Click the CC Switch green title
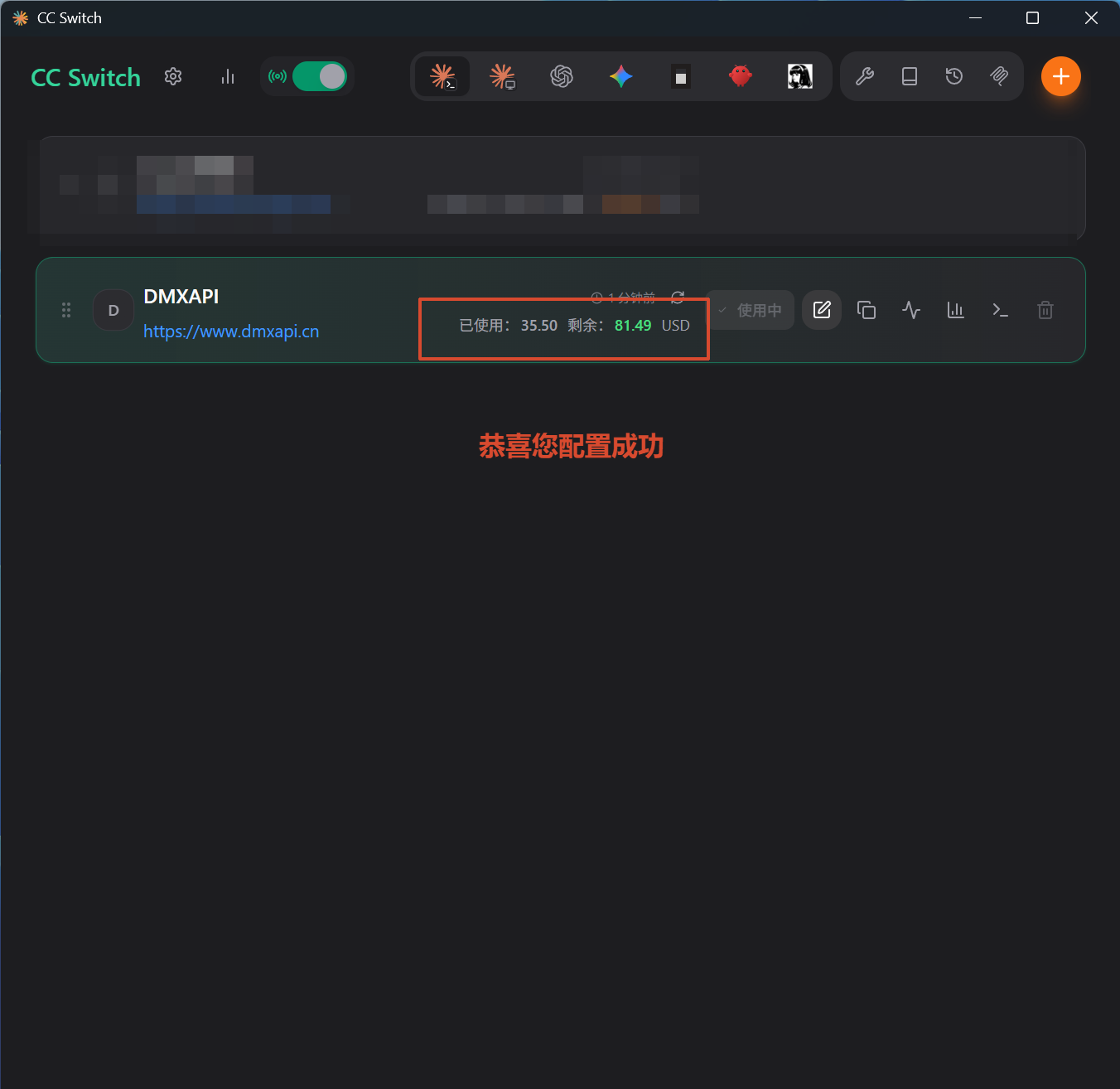 [x=86, y=77]
